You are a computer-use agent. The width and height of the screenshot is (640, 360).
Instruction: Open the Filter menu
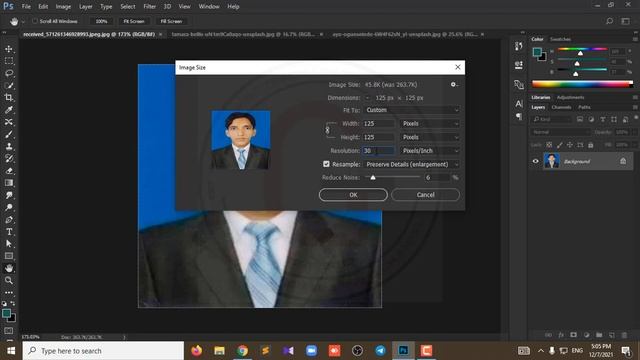[x=149, y=7]
